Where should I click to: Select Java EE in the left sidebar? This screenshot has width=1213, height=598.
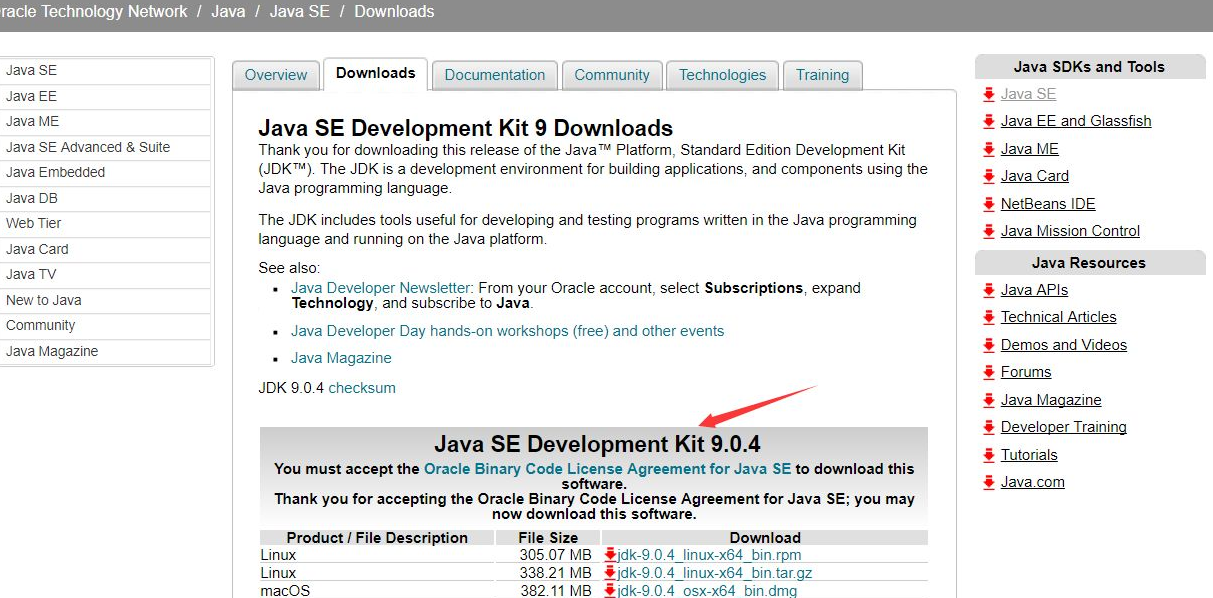105,96
